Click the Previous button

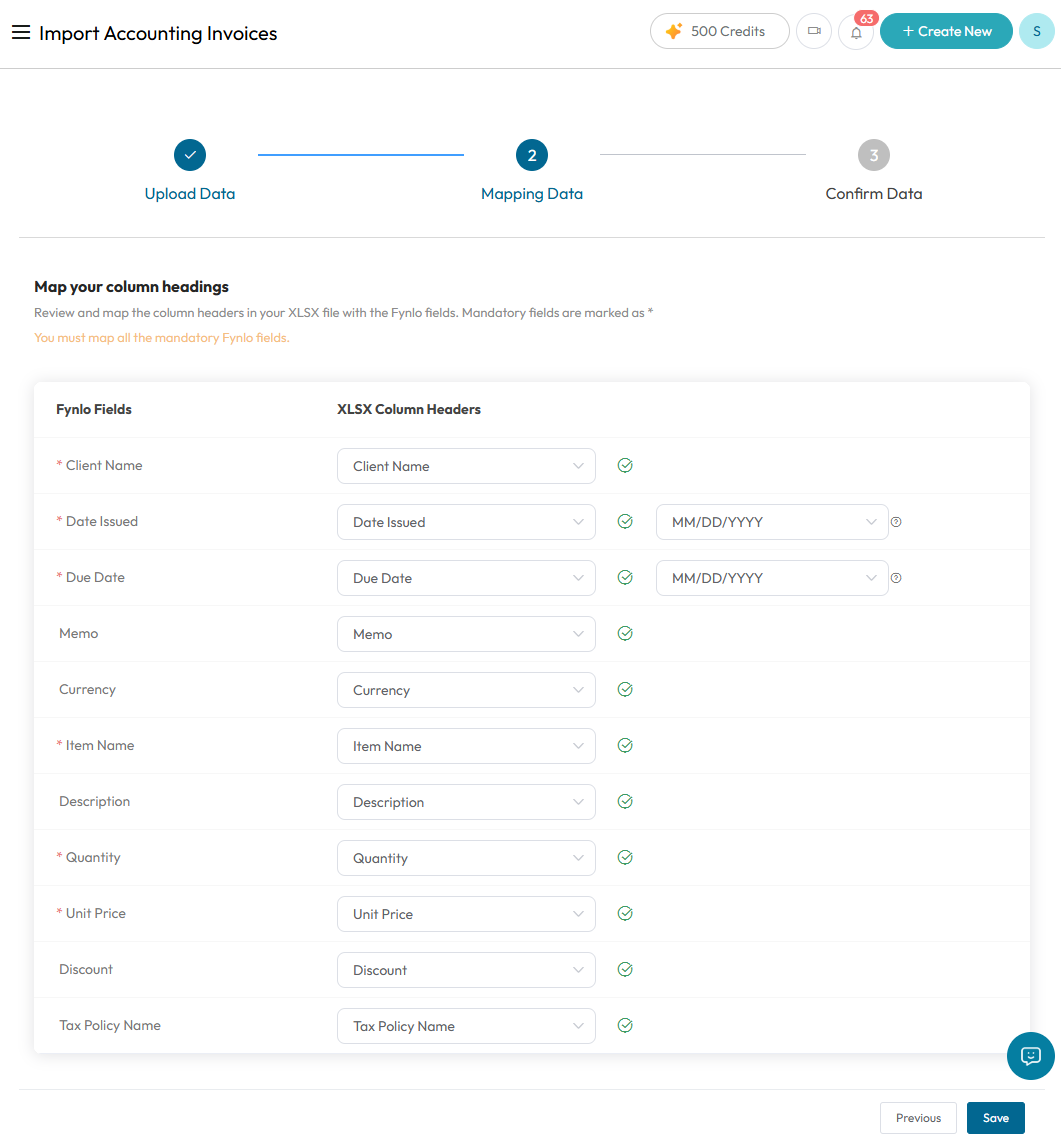click(918, 1118)
